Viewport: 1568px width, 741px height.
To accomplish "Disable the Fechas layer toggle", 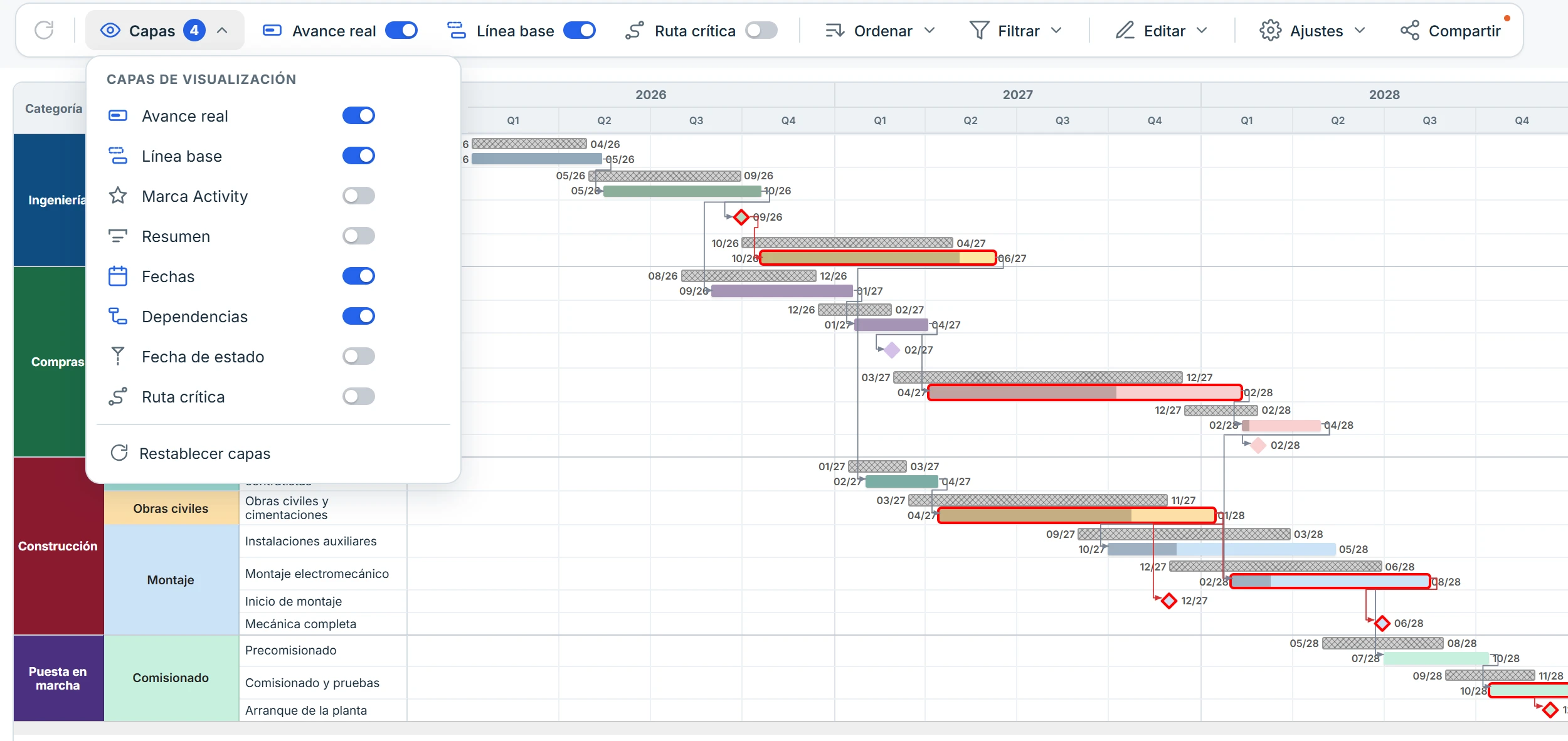I will 359,276.
